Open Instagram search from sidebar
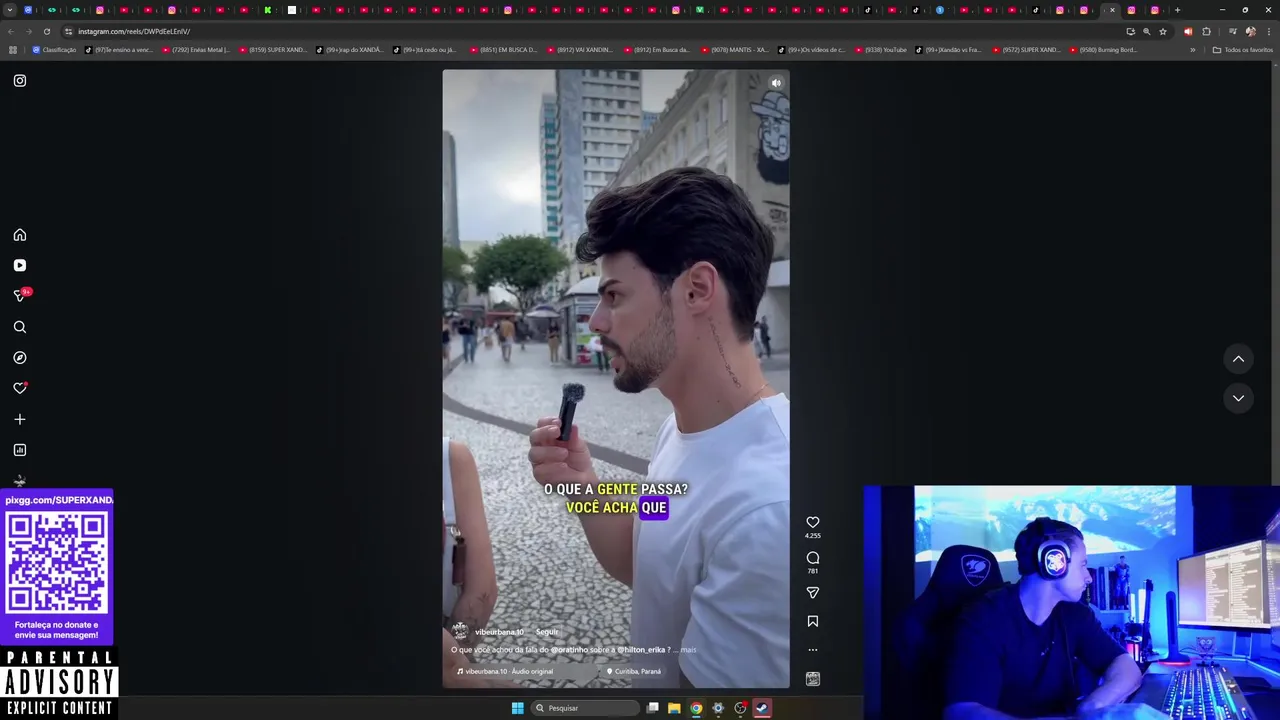 tap(20, 327)
